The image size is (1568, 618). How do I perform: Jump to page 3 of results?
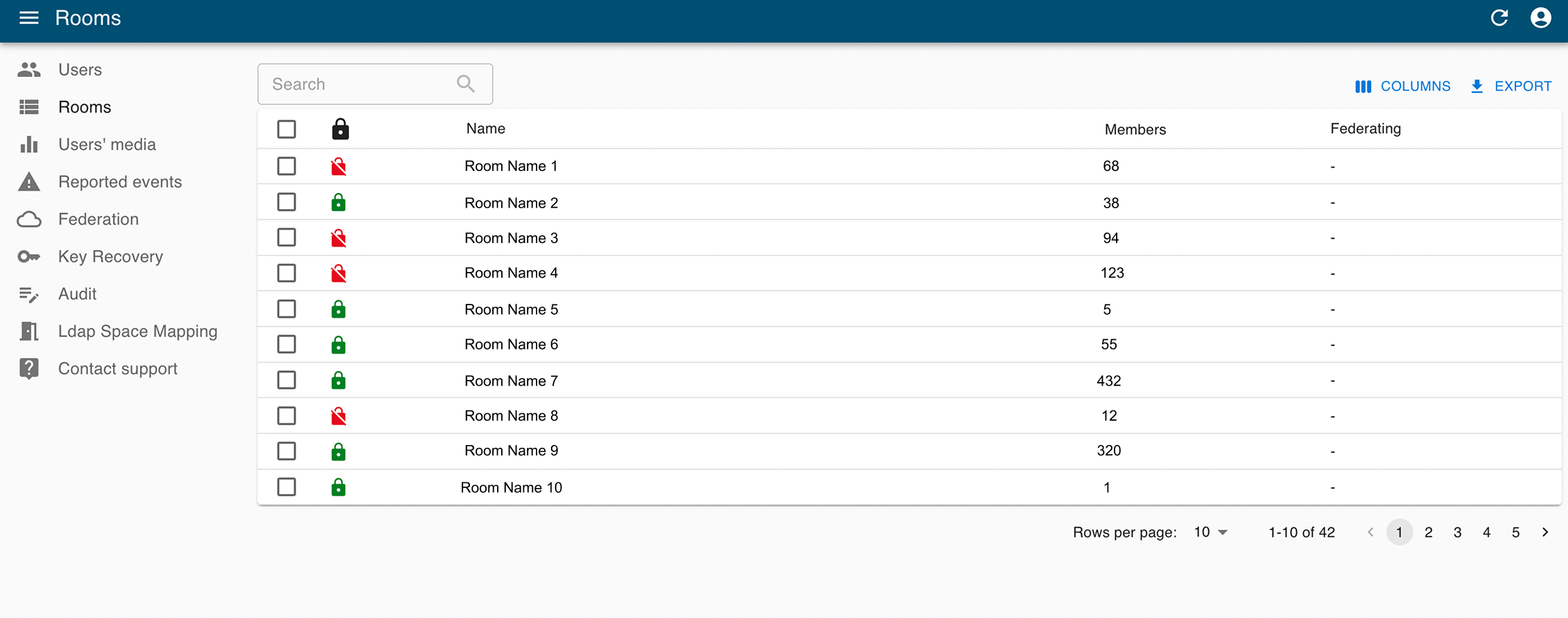(x=1457, y=532)
